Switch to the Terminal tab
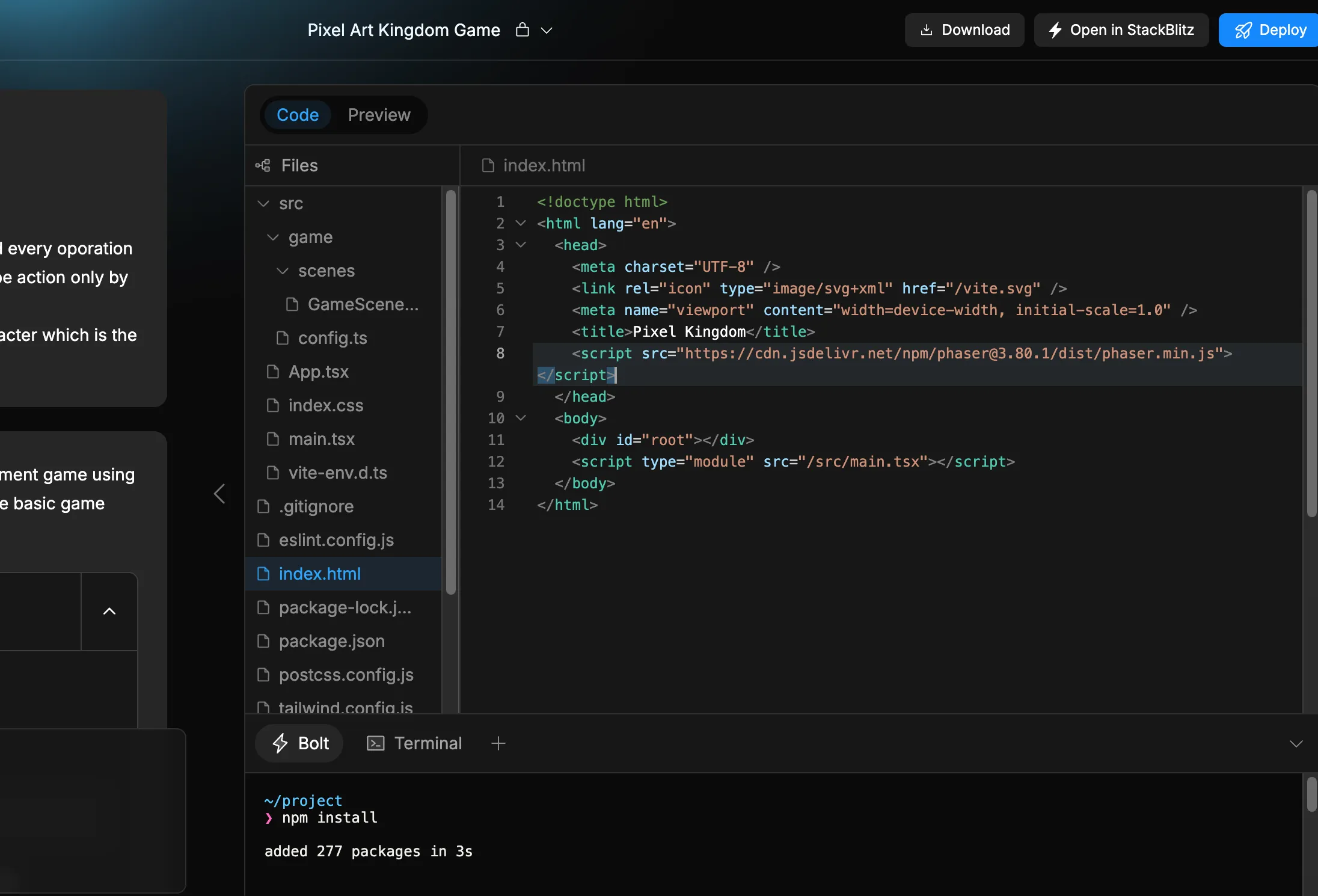The height and width of the screenshot is (896, 1318). 414,743
